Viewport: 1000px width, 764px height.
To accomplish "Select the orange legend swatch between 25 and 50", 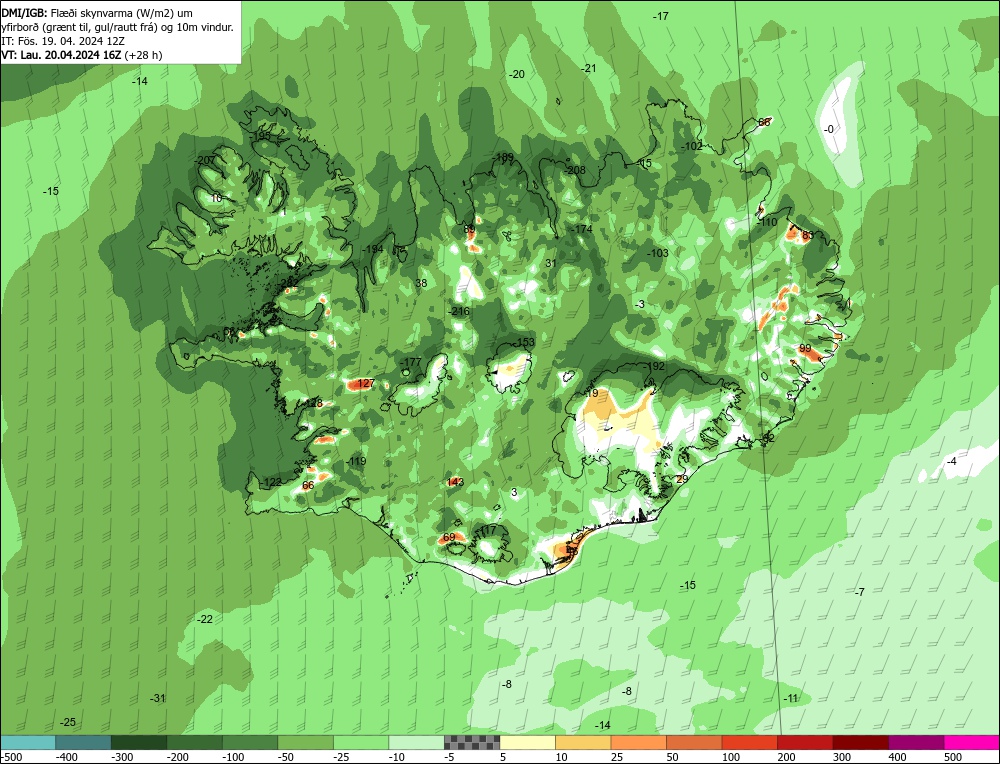I will tap(638, 742).
